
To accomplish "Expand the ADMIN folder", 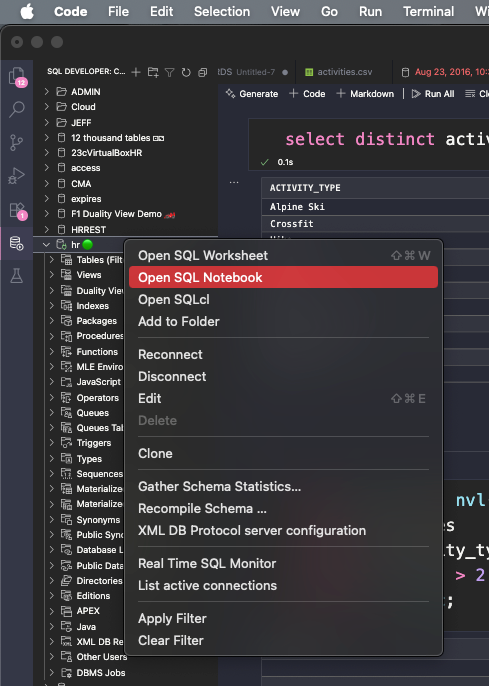I will tap(47, 91).
